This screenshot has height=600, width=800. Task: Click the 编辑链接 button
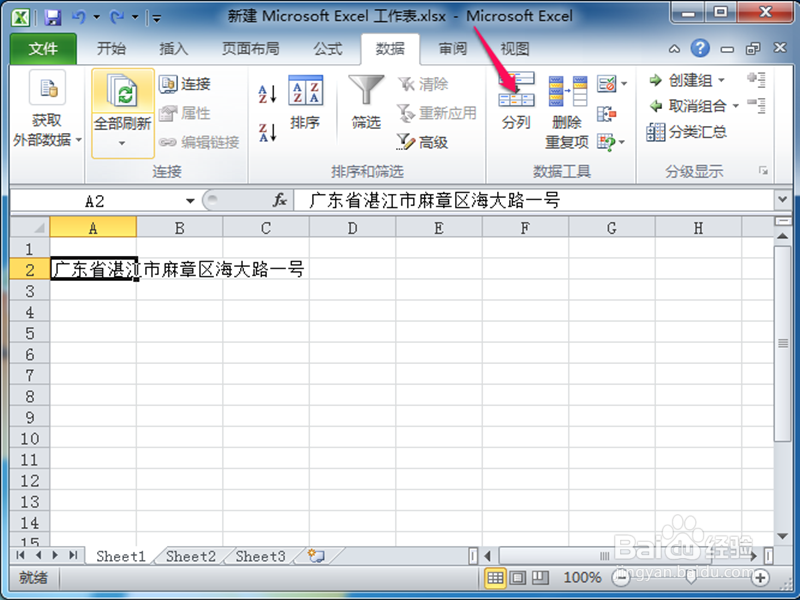(x=199, y=142)
